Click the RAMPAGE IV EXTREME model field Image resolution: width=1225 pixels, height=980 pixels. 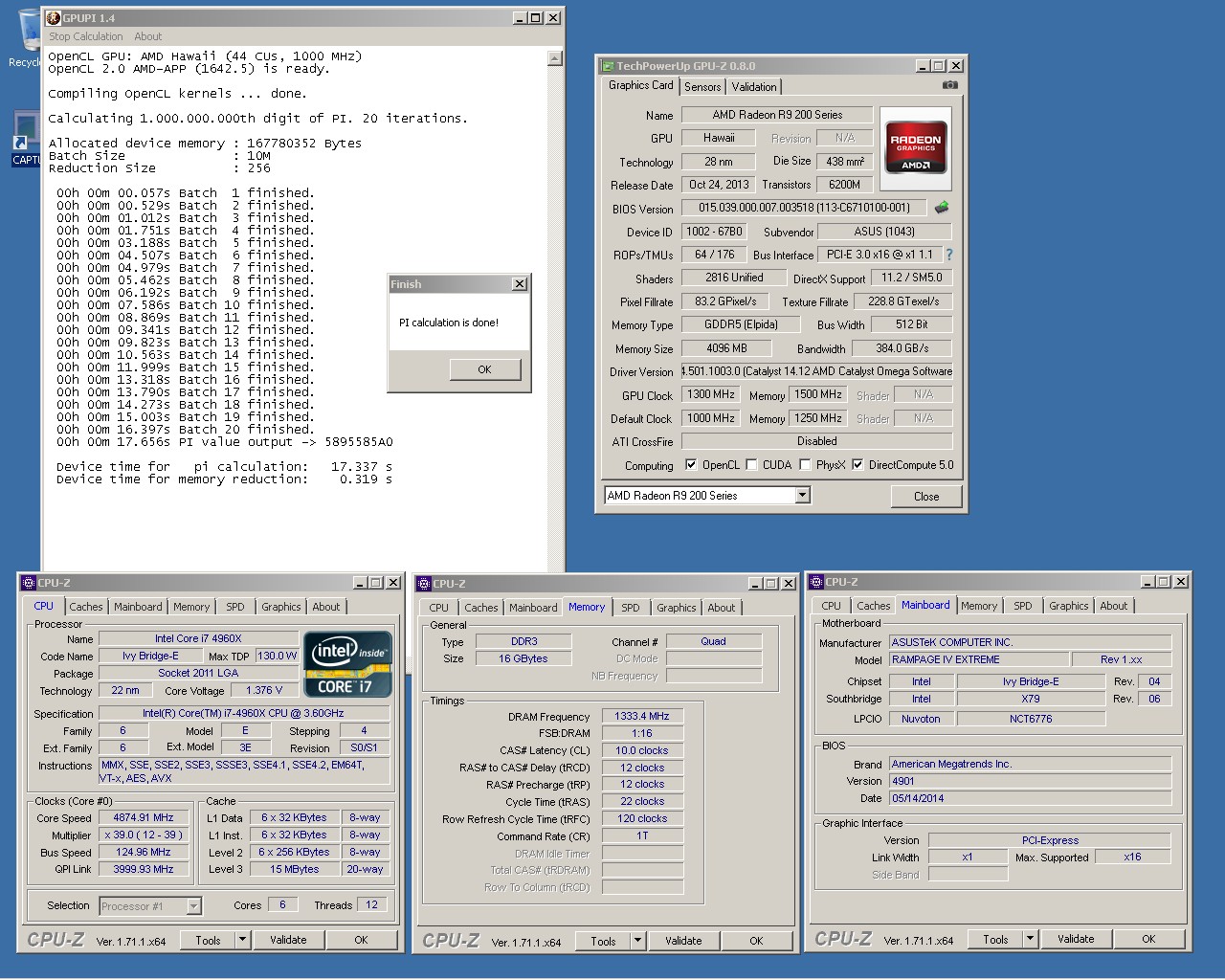[x=979, y=659]
